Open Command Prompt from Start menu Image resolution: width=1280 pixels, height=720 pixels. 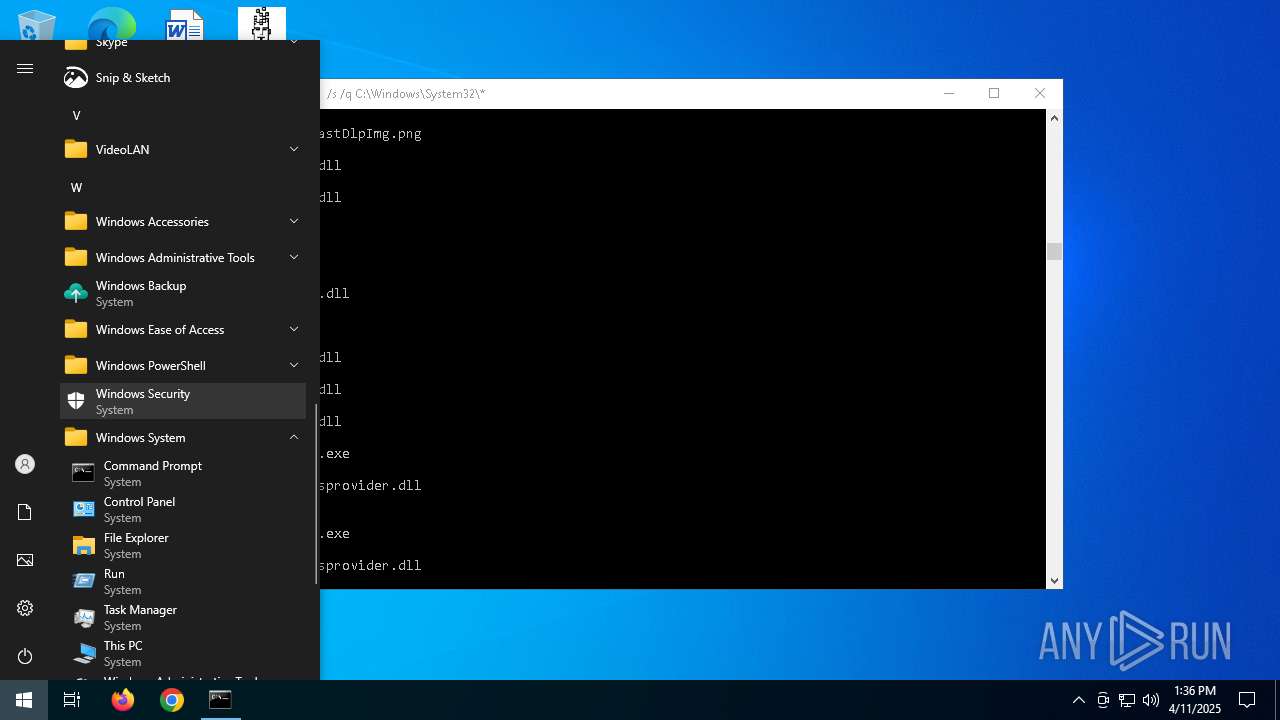183,473
